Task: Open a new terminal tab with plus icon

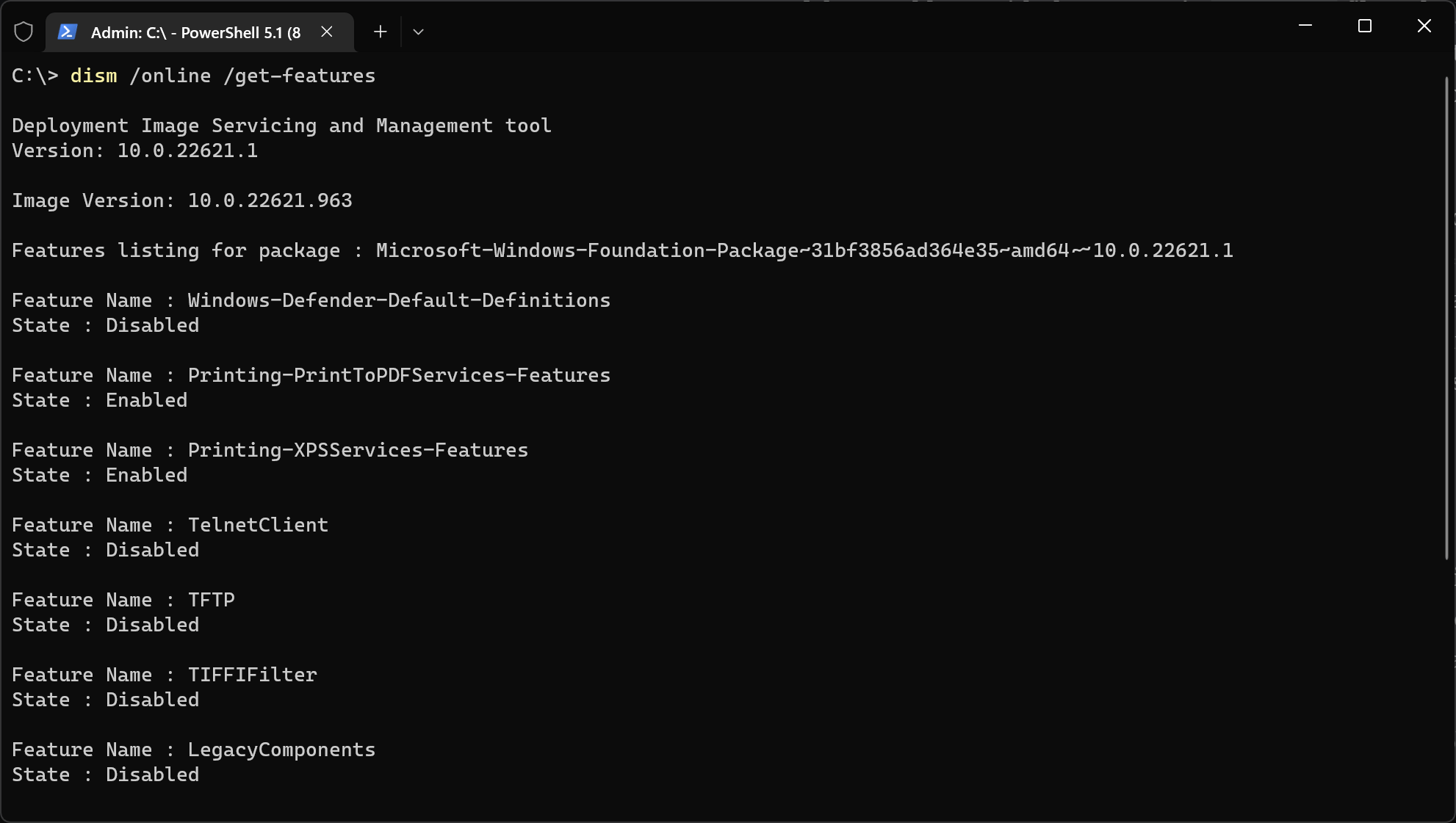Action: point(380,32)
